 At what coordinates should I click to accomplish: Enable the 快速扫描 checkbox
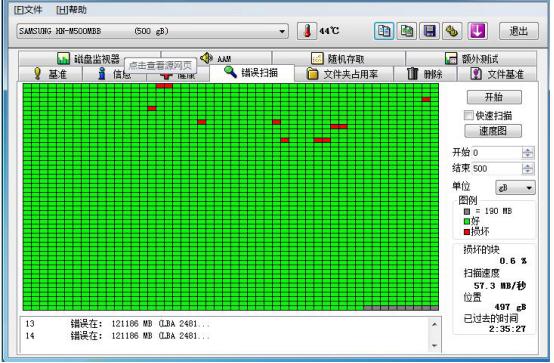pos(468,115)
